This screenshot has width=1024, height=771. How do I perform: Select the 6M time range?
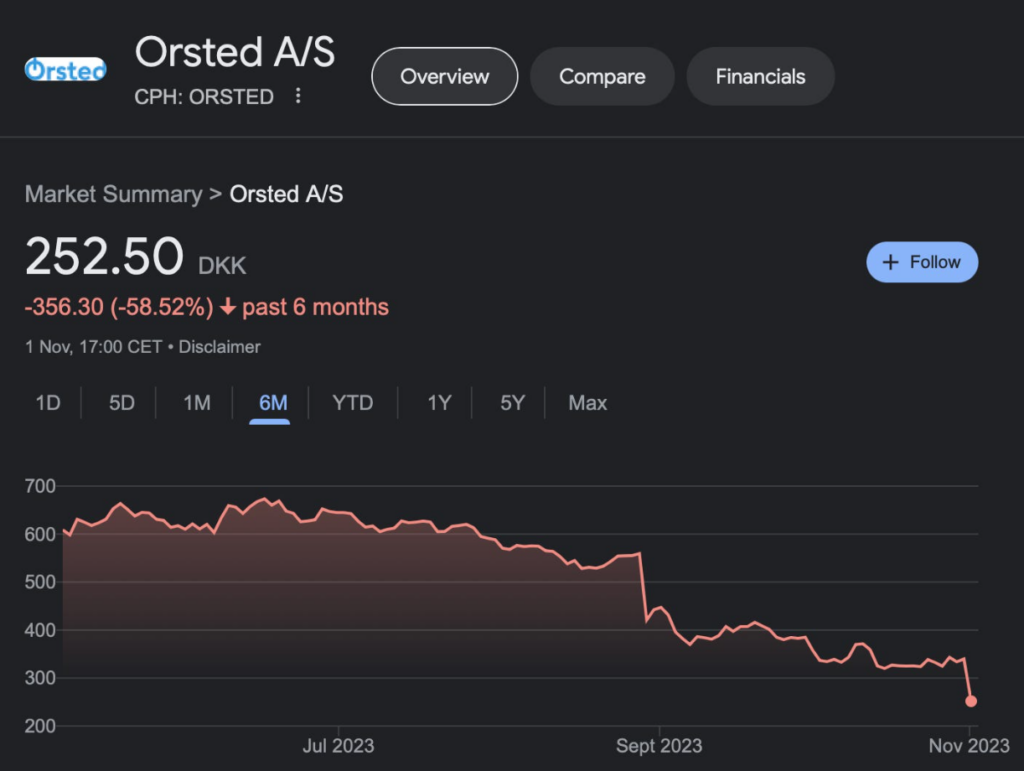(272, 403)
